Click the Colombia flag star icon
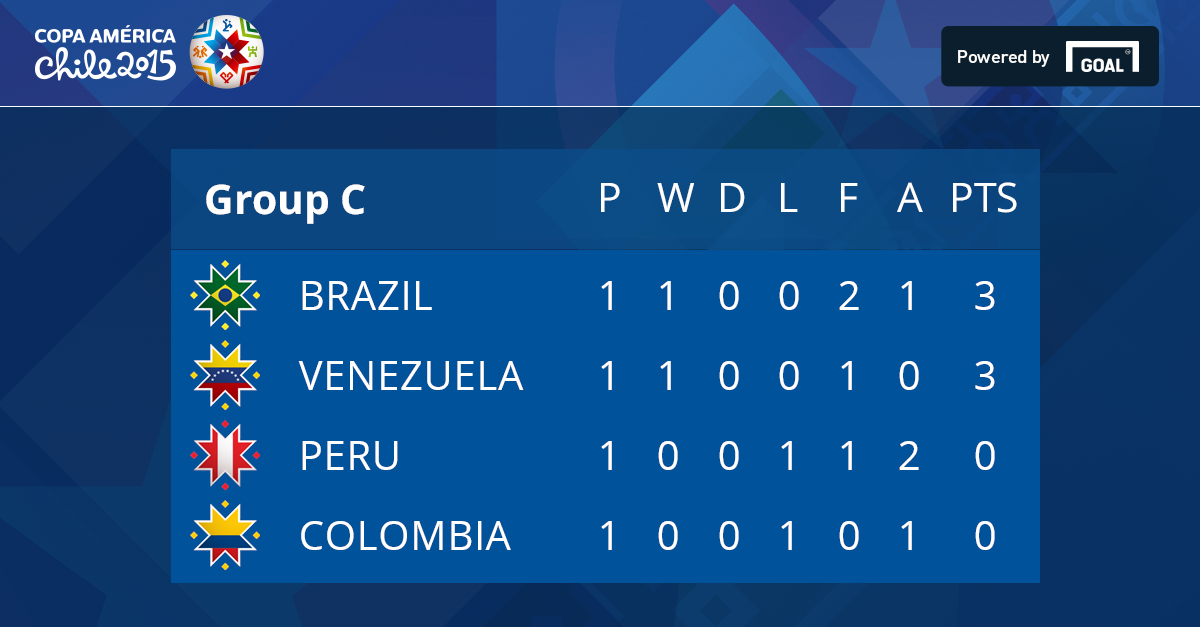This screenshot has height=627, width=1200. [x=226, y=536]
